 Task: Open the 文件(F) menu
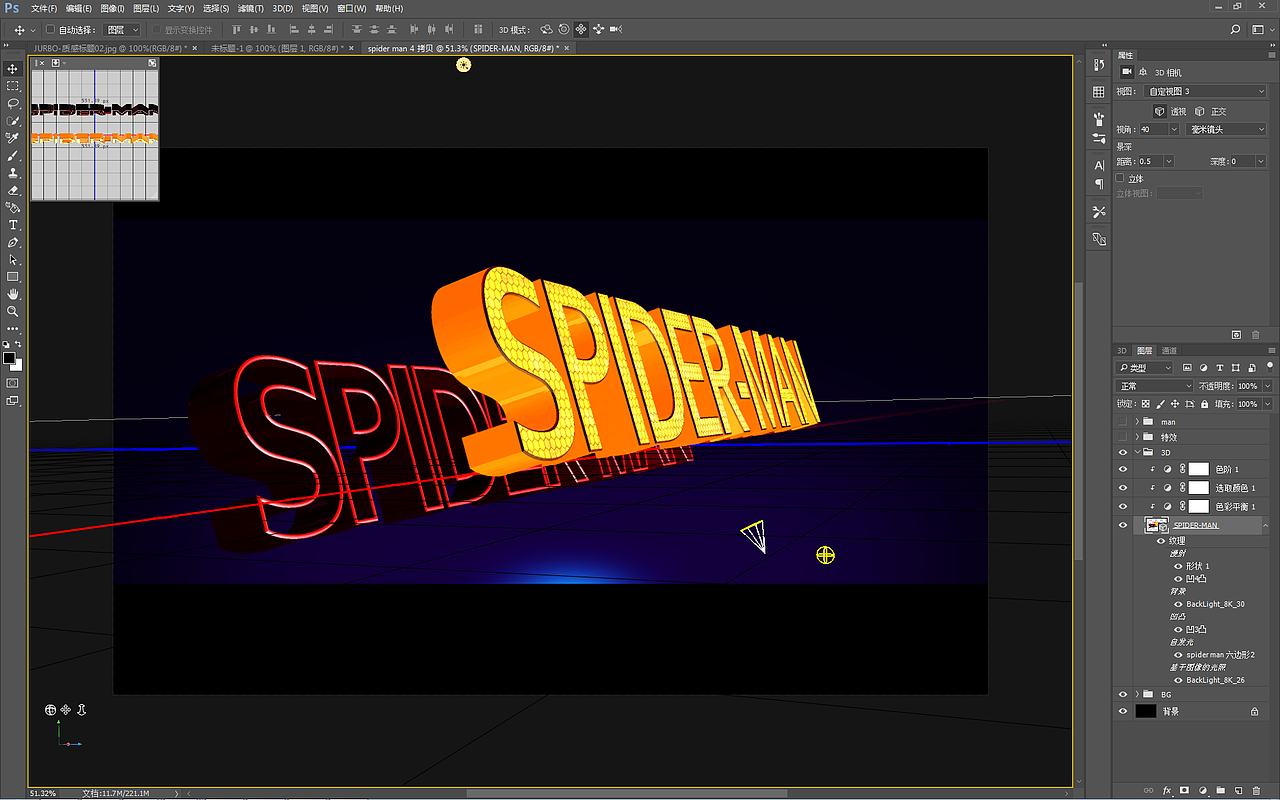(45, 8)
